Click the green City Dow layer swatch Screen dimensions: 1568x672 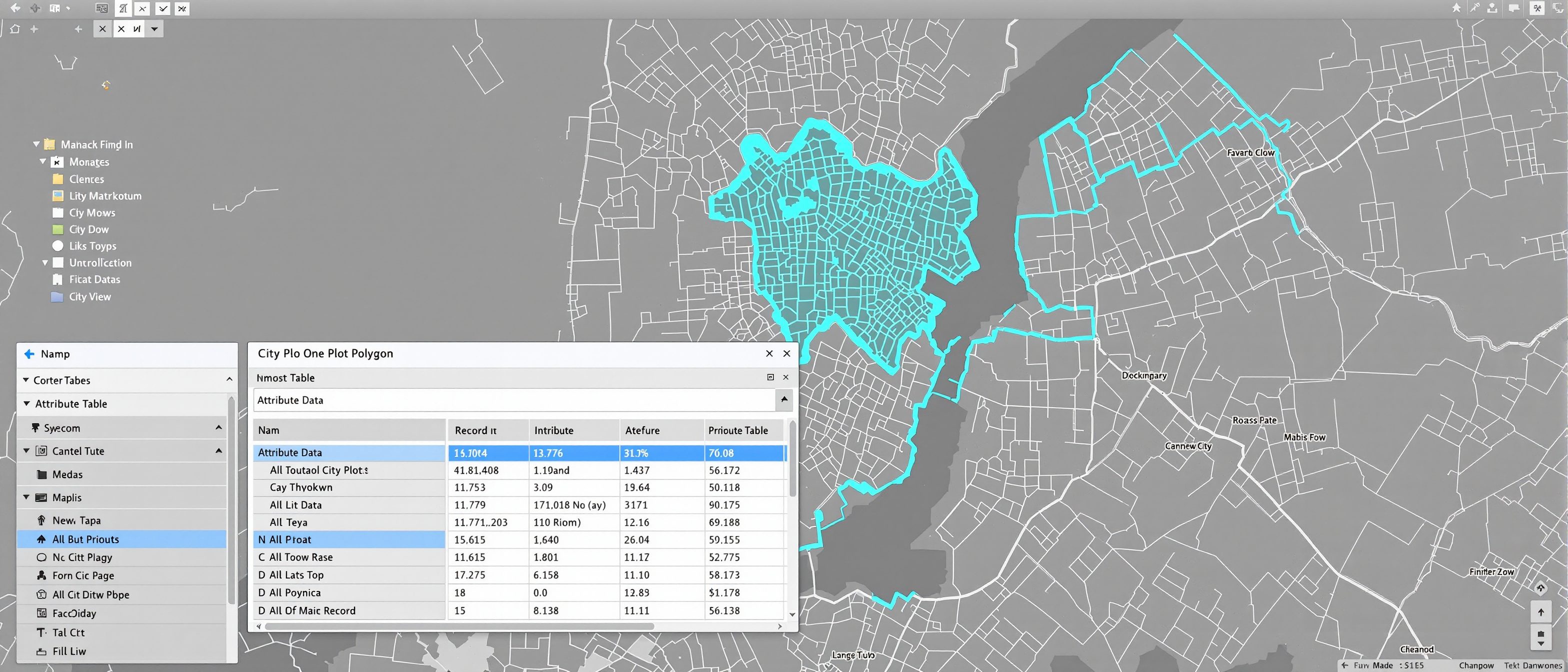58,229
